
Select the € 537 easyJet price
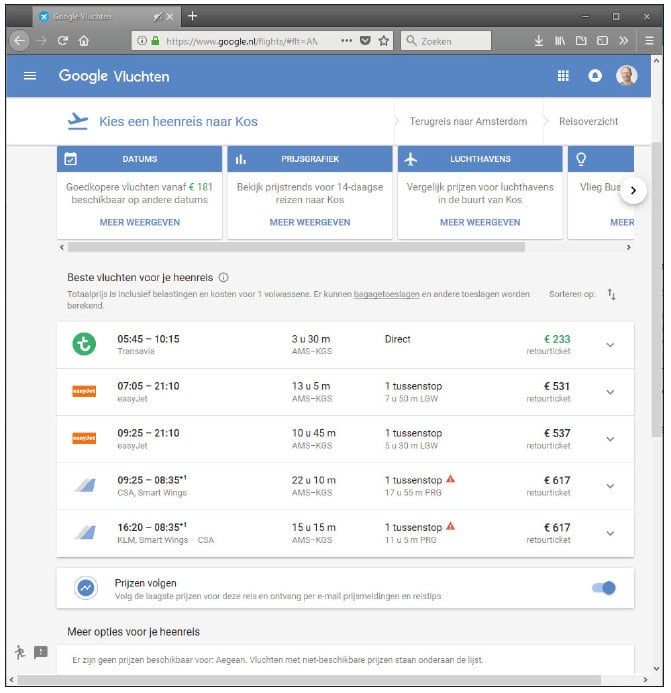click(x=557, y=433)
